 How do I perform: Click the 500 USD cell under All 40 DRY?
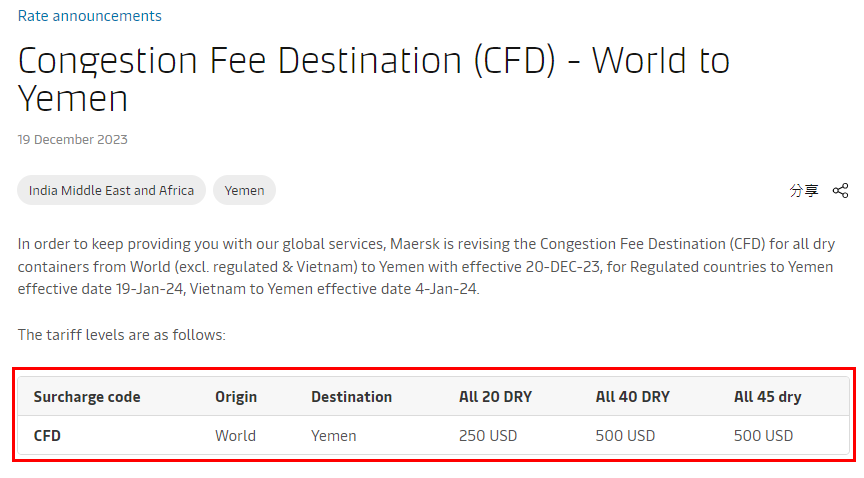click(626, 436)
